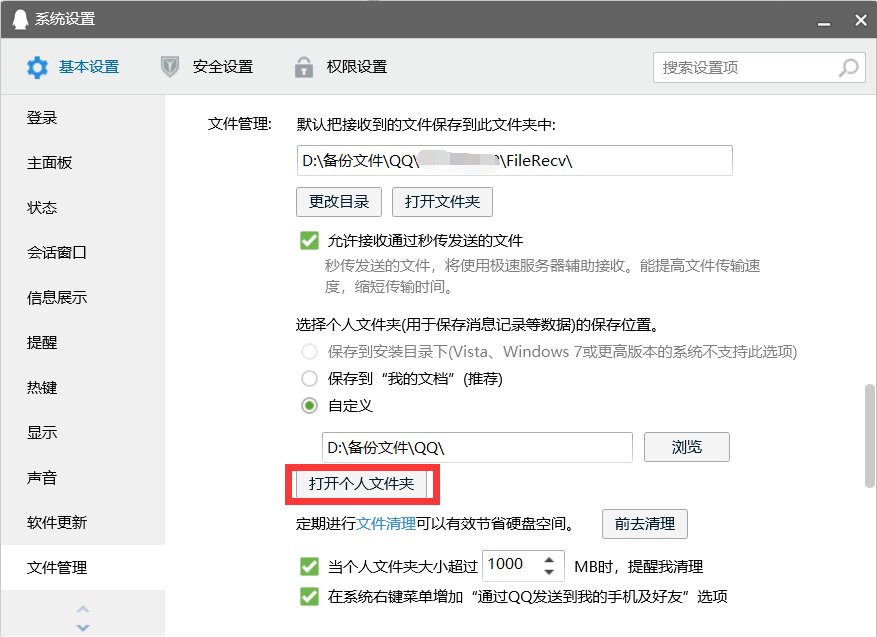This screenshot has height=637, width=877.
Task: Uncheck the 通过QQ发送到我的手机及好友 option
Action: click(310, 595)
